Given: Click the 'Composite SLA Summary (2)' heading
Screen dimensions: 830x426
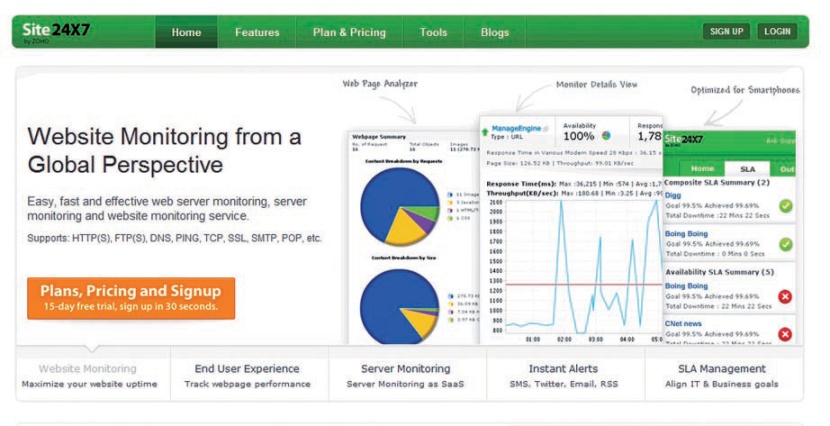Looking at the screenshot, I should point(717,182).
